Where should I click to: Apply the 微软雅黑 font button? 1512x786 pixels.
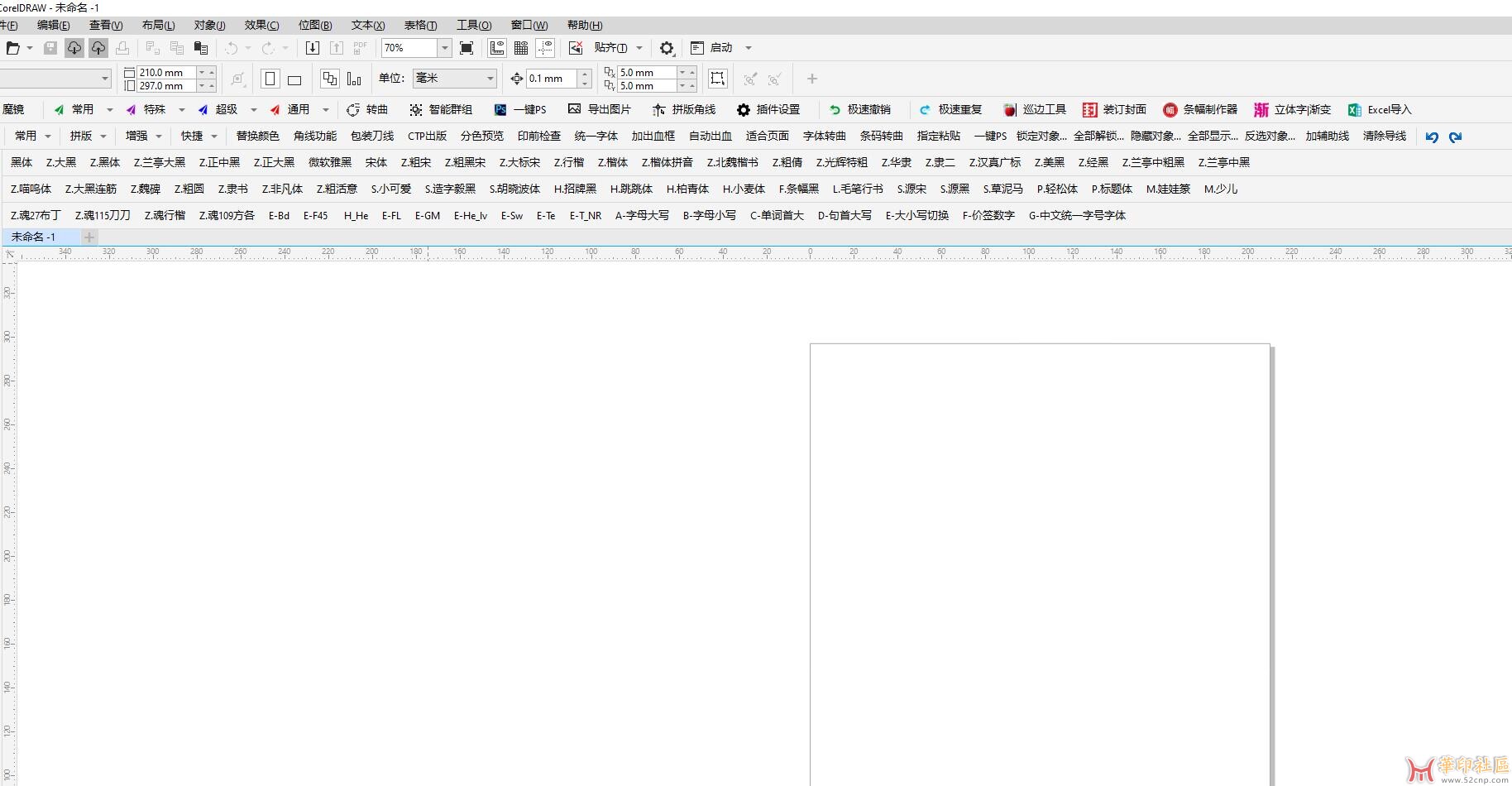329,162
